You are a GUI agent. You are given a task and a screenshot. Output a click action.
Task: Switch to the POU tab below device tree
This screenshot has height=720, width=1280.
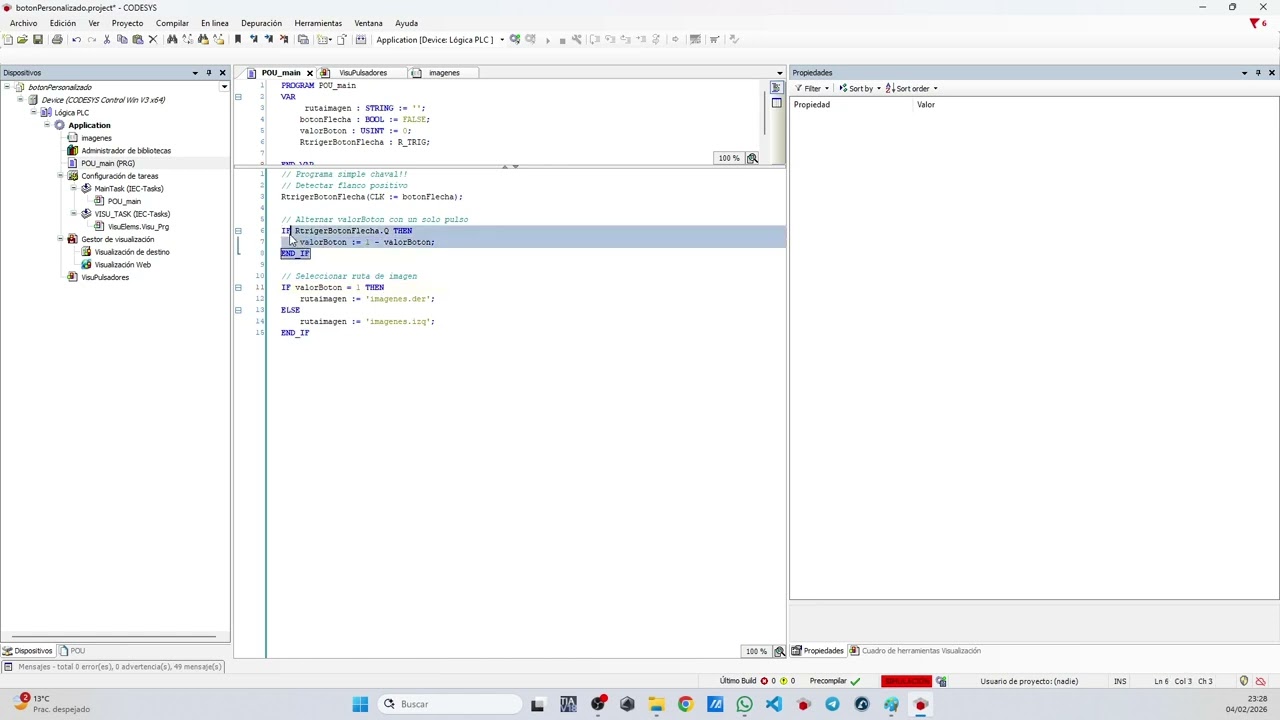pos(72,651)
